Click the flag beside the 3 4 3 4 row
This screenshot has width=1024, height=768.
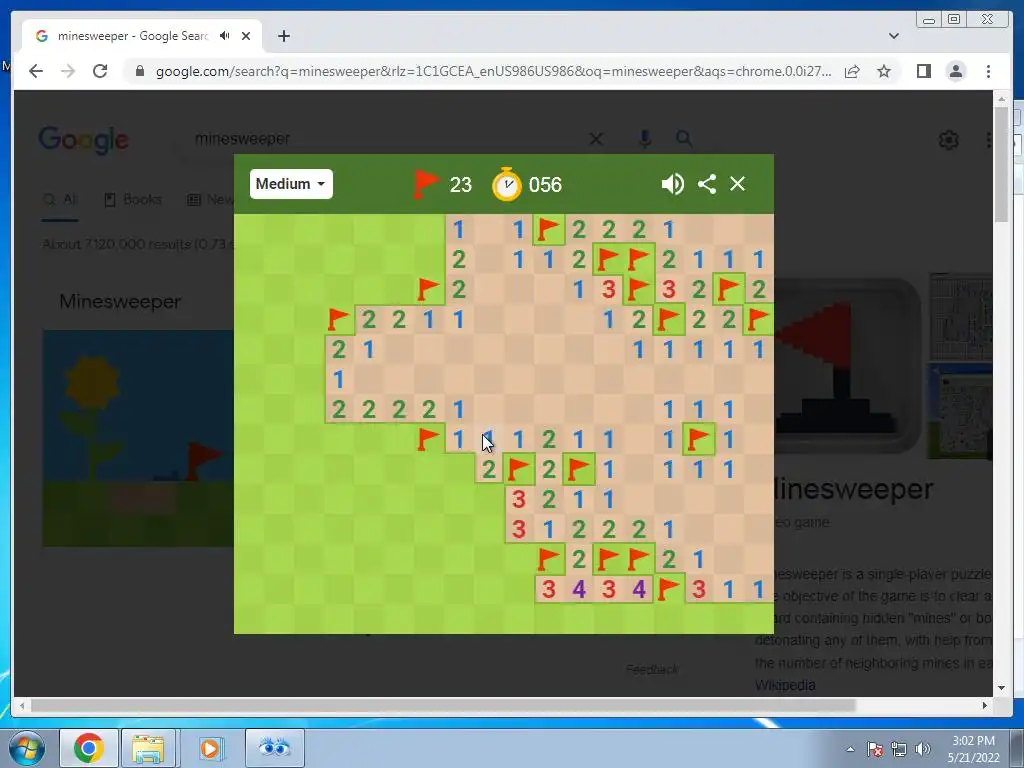click(668, 589)
